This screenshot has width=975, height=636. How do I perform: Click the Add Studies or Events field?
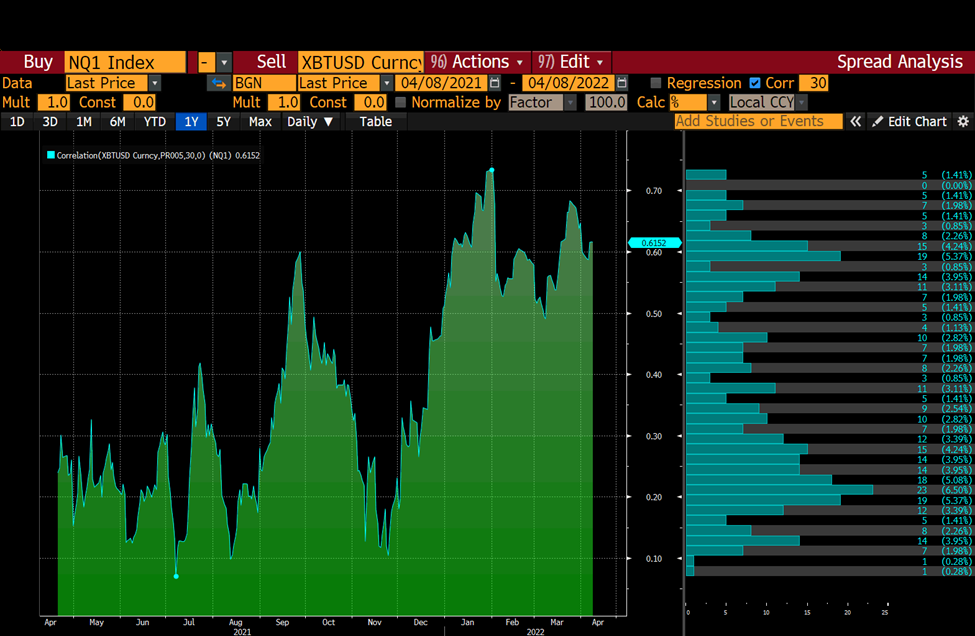tap(759, 121)
